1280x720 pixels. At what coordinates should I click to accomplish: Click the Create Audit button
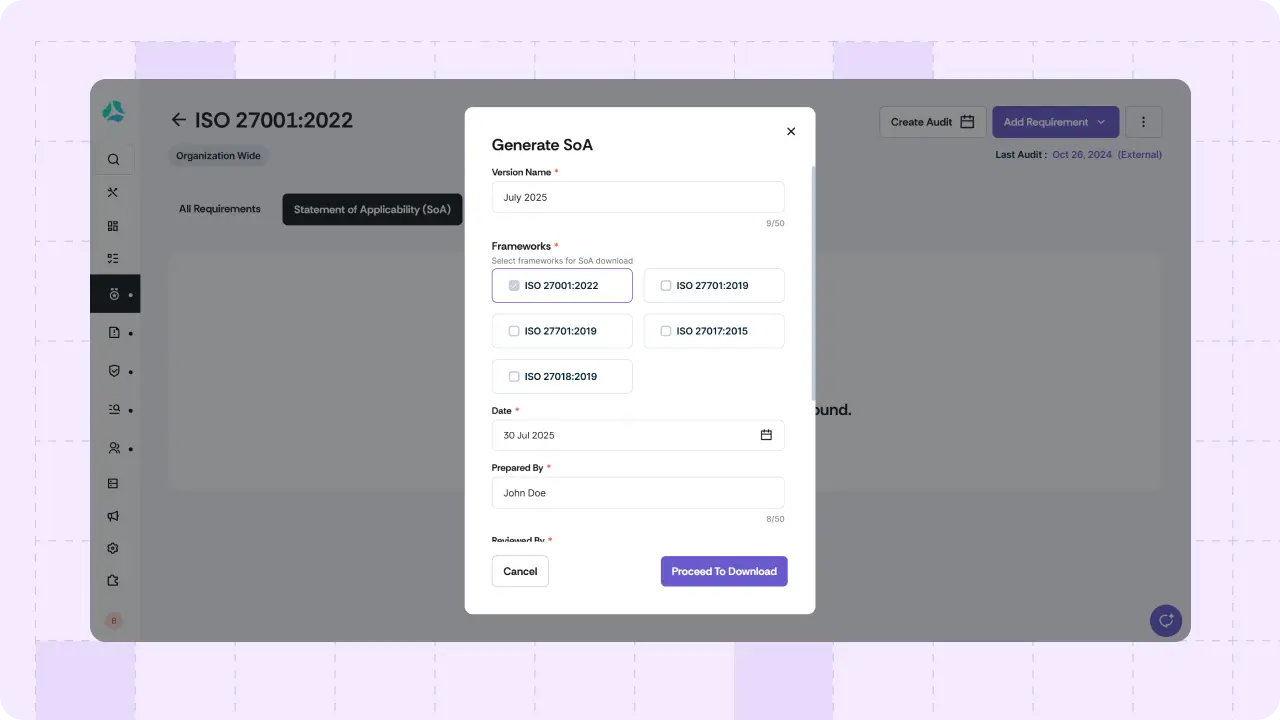[933, 122]
